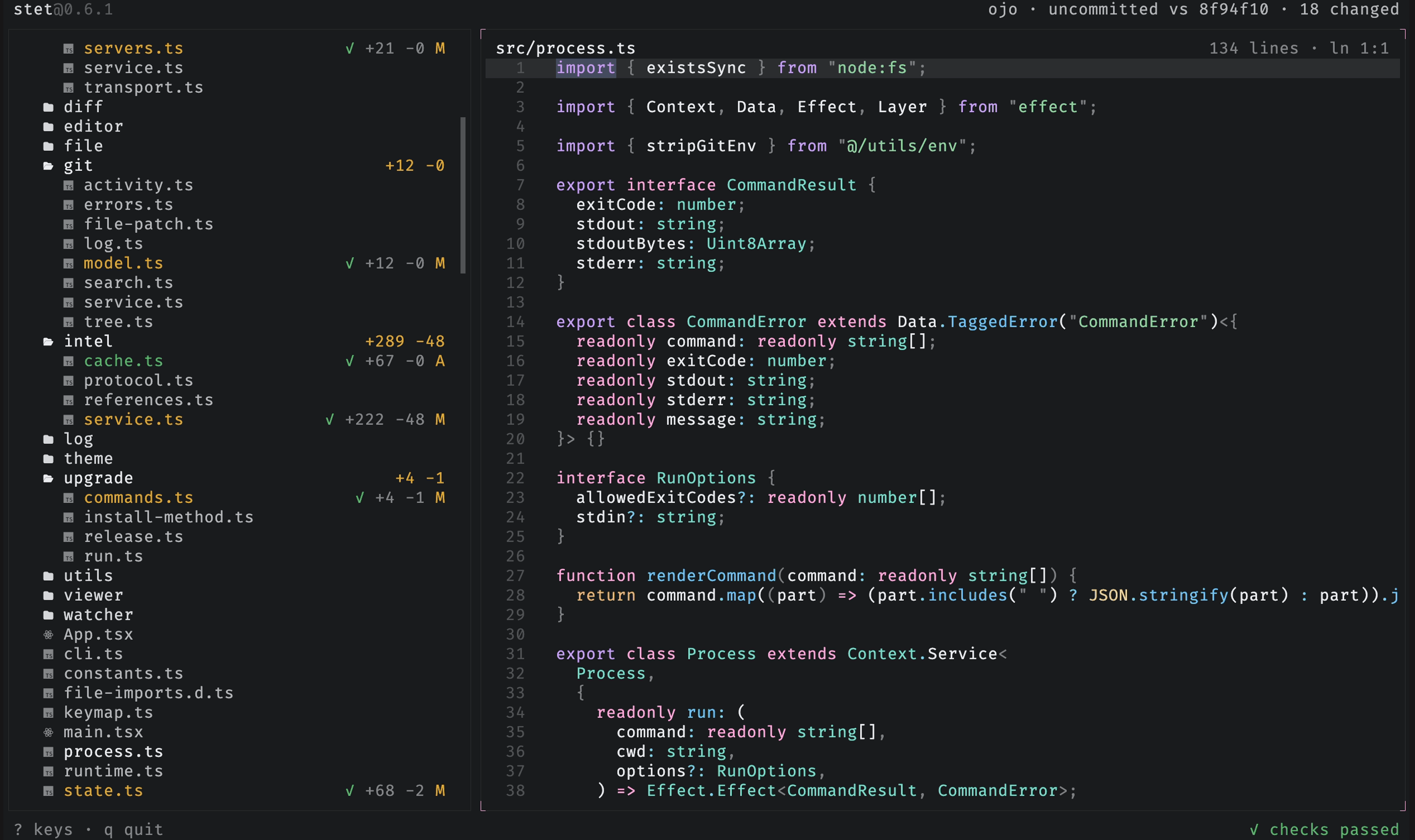Click the file icon beside runtime.ts

coord(49,772)
